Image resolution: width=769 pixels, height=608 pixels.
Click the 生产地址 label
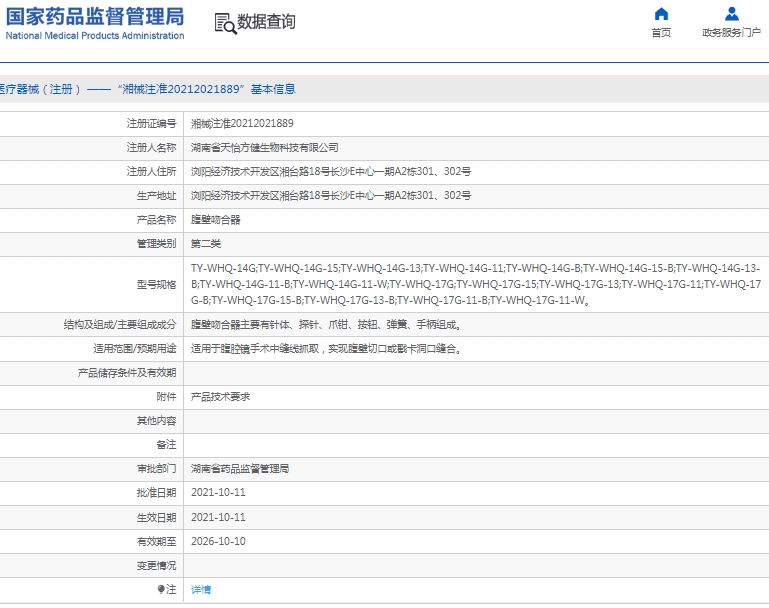point(156,196)
